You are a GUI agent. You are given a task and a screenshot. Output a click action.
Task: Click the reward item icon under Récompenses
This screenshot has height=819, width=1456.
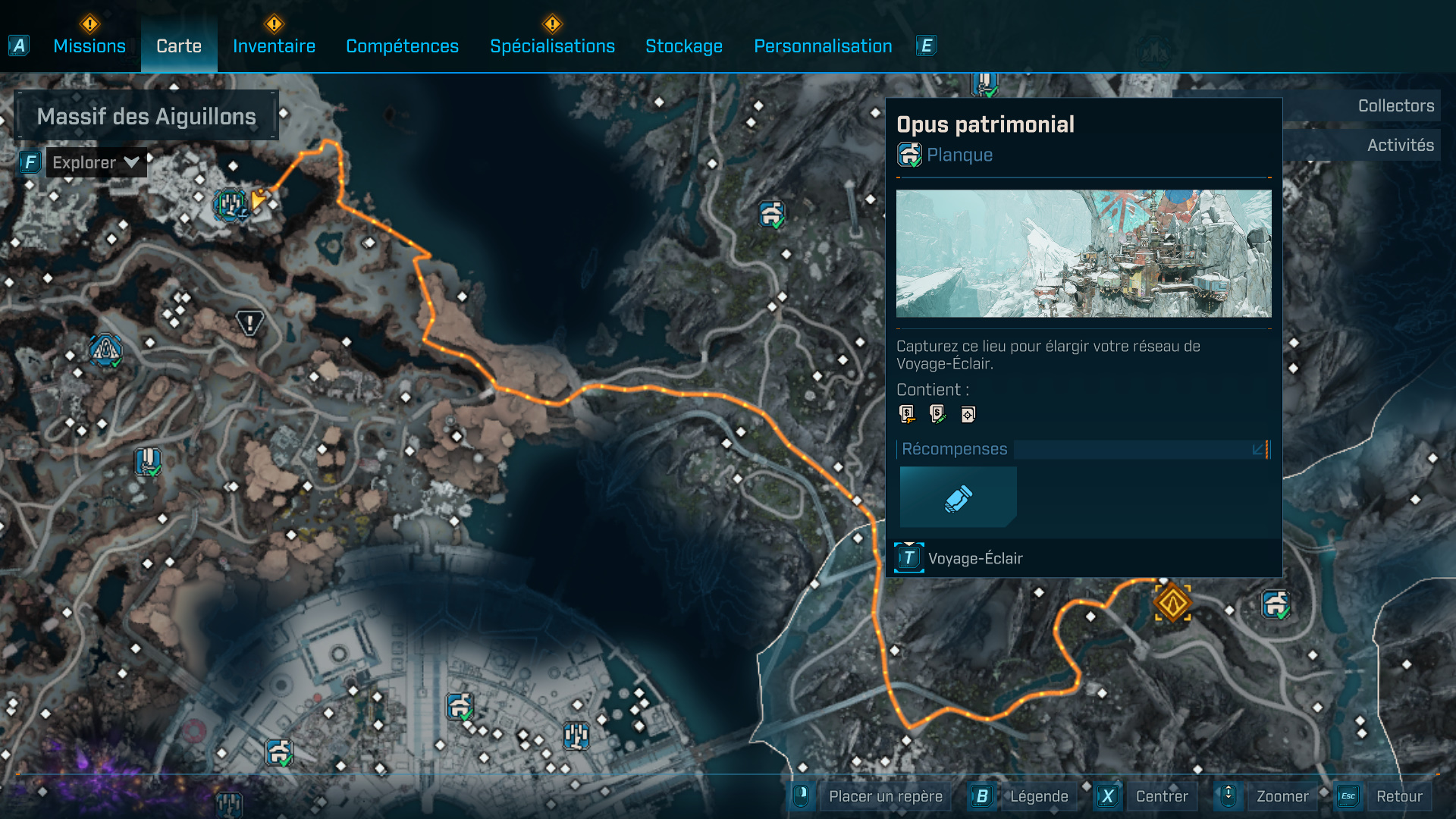pyautogui.click(x=958, y=497)
